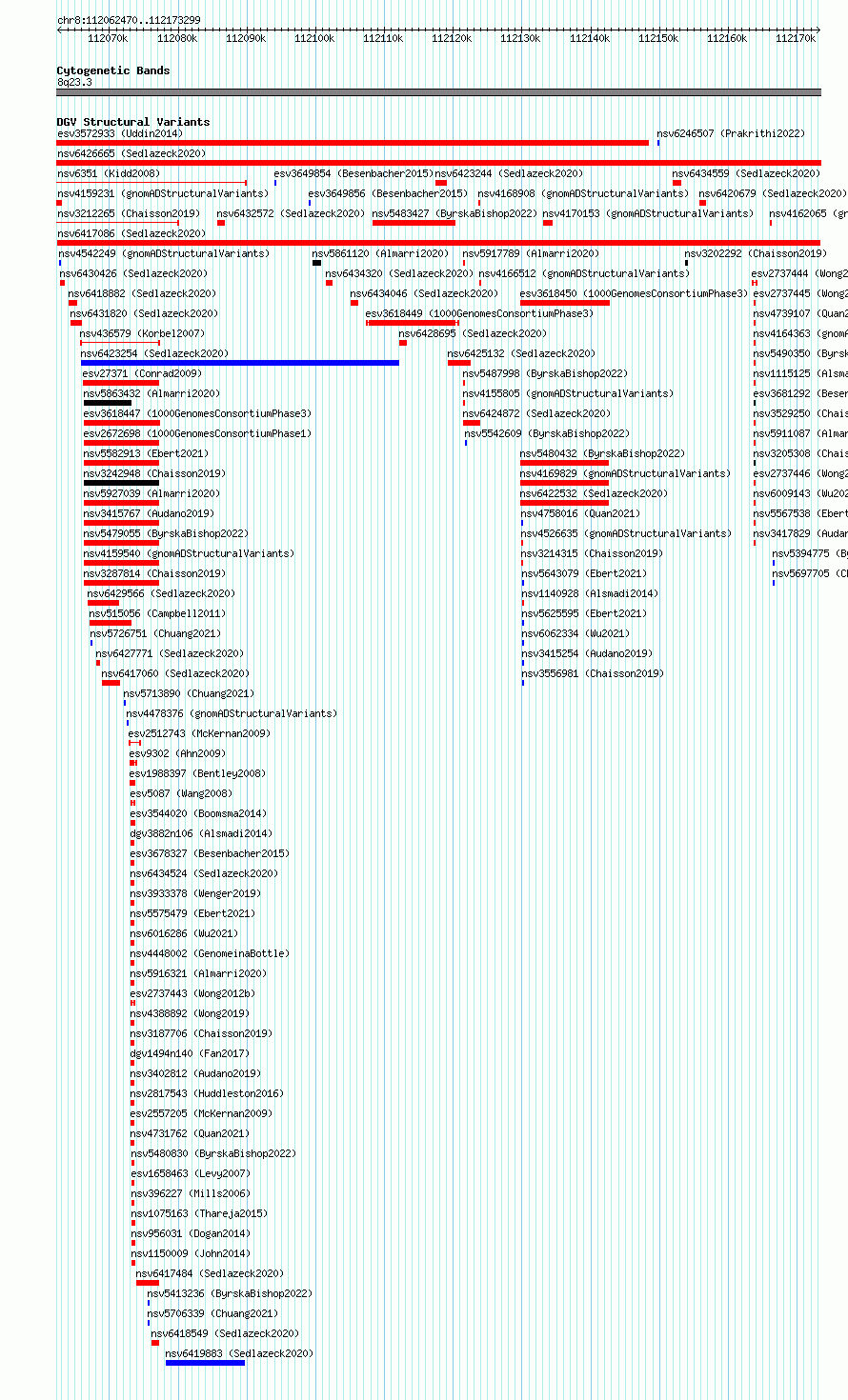Click the esv1658463 (Levy2007) label
Viewport: 848px width, 1400px height.
tap(191, 1173)
